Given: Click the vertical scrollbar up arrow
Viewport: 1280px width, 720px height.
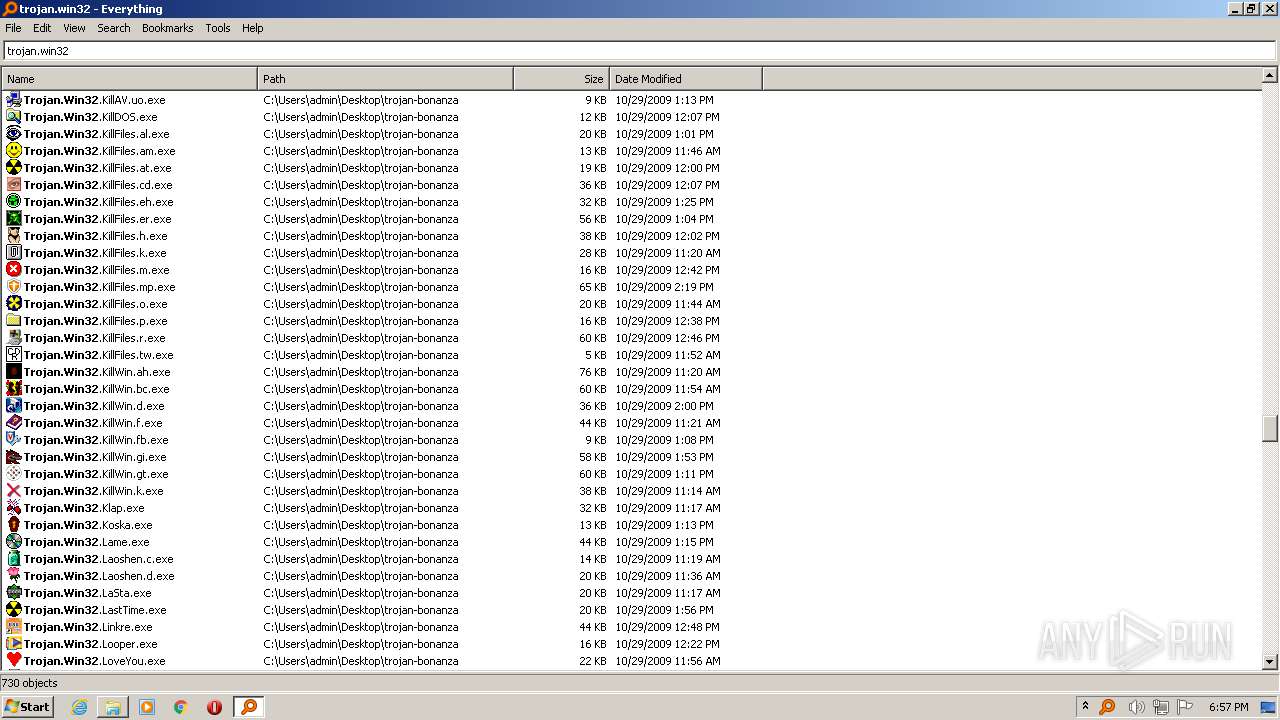Looking at the screenshot, I should [x=1270, y=75].
